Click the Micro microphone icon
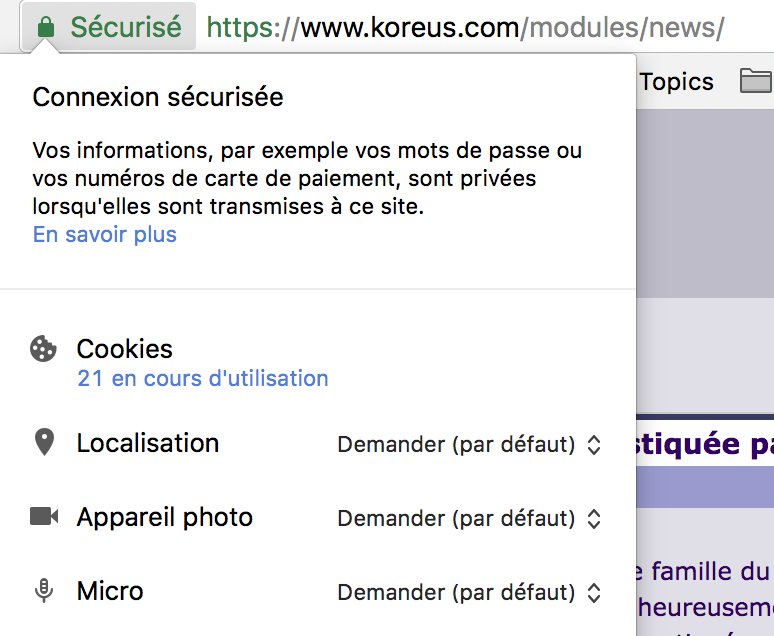This screenshot has width=774, height=636. pyautogui.click(x=43, y=591)
